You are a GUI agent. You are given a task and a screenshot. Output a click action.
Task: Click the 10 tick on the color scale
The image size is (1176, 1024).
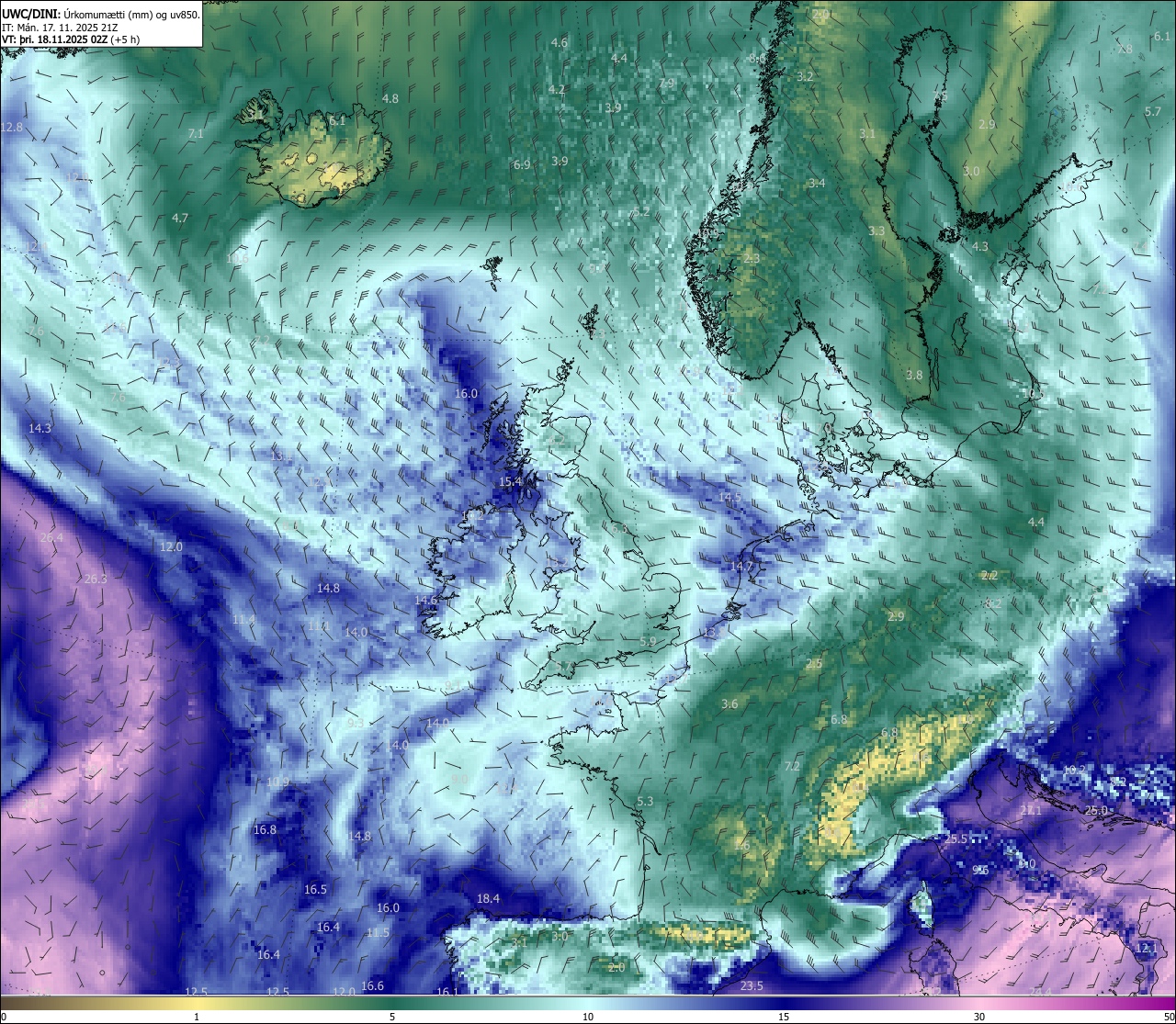(588, 1016)
